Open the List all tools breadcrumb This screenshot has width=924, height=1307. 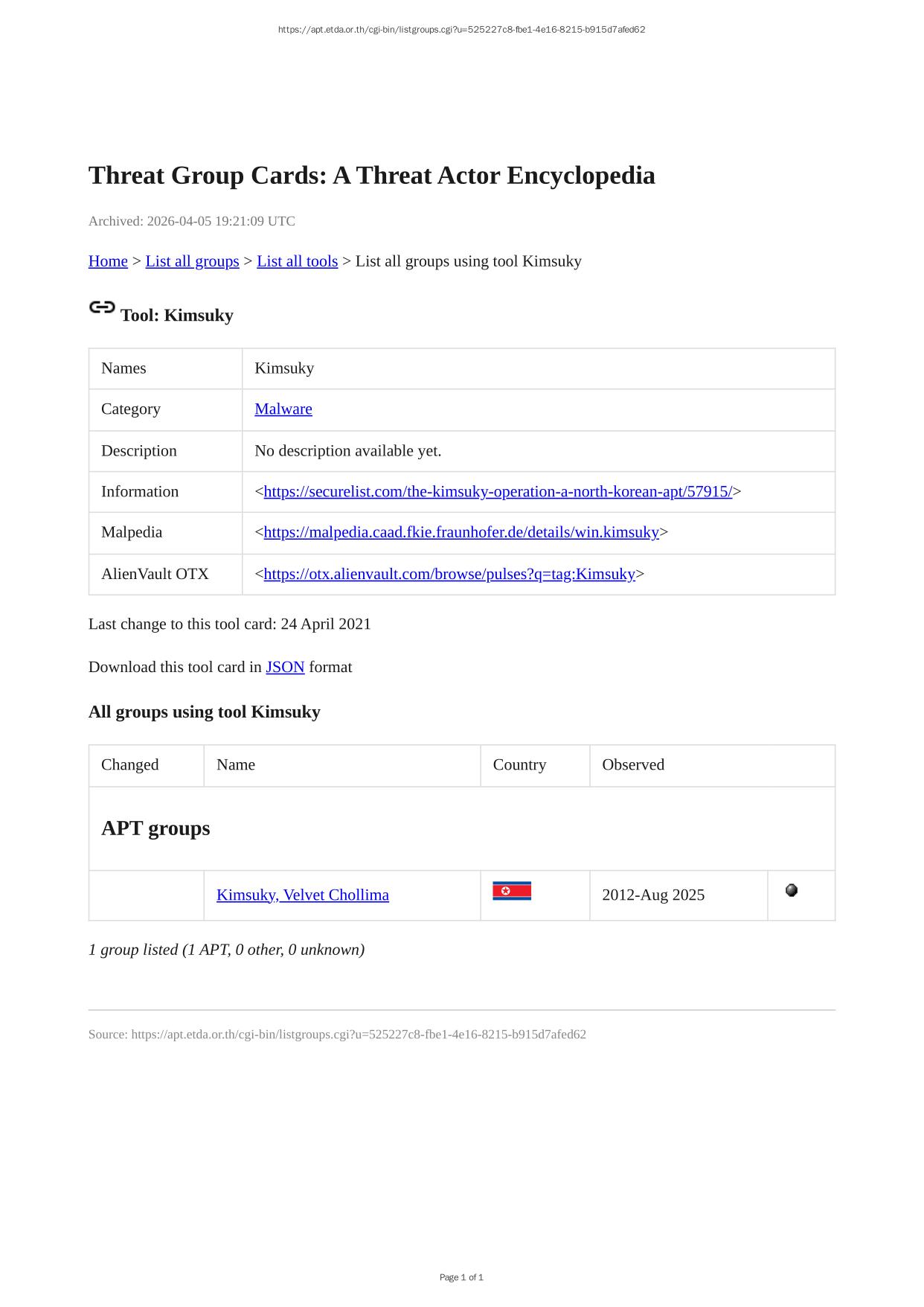pos(297,261)
